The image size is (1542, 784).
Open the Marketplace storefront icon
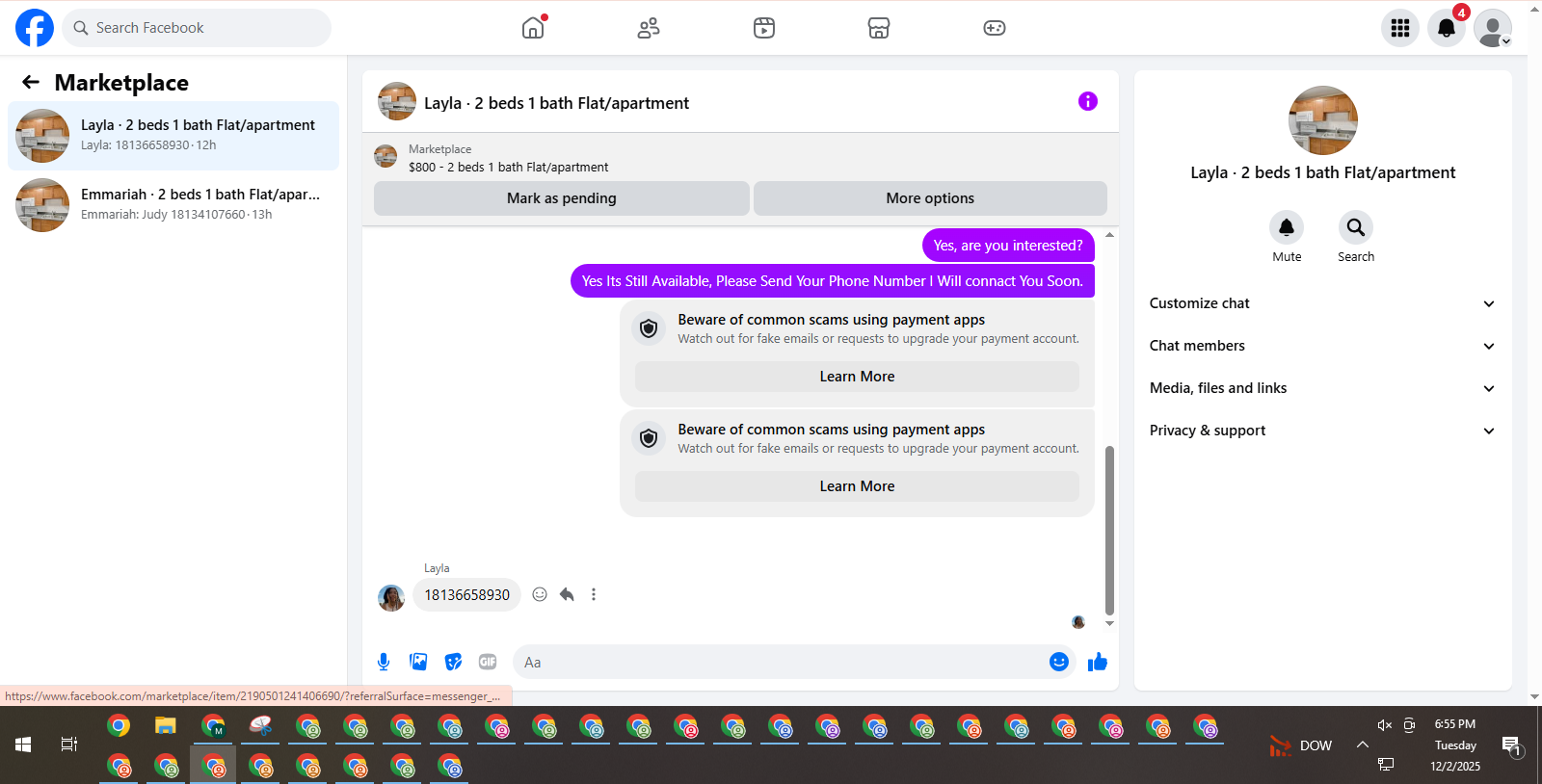pyautogui.click(x=879, y=28)
